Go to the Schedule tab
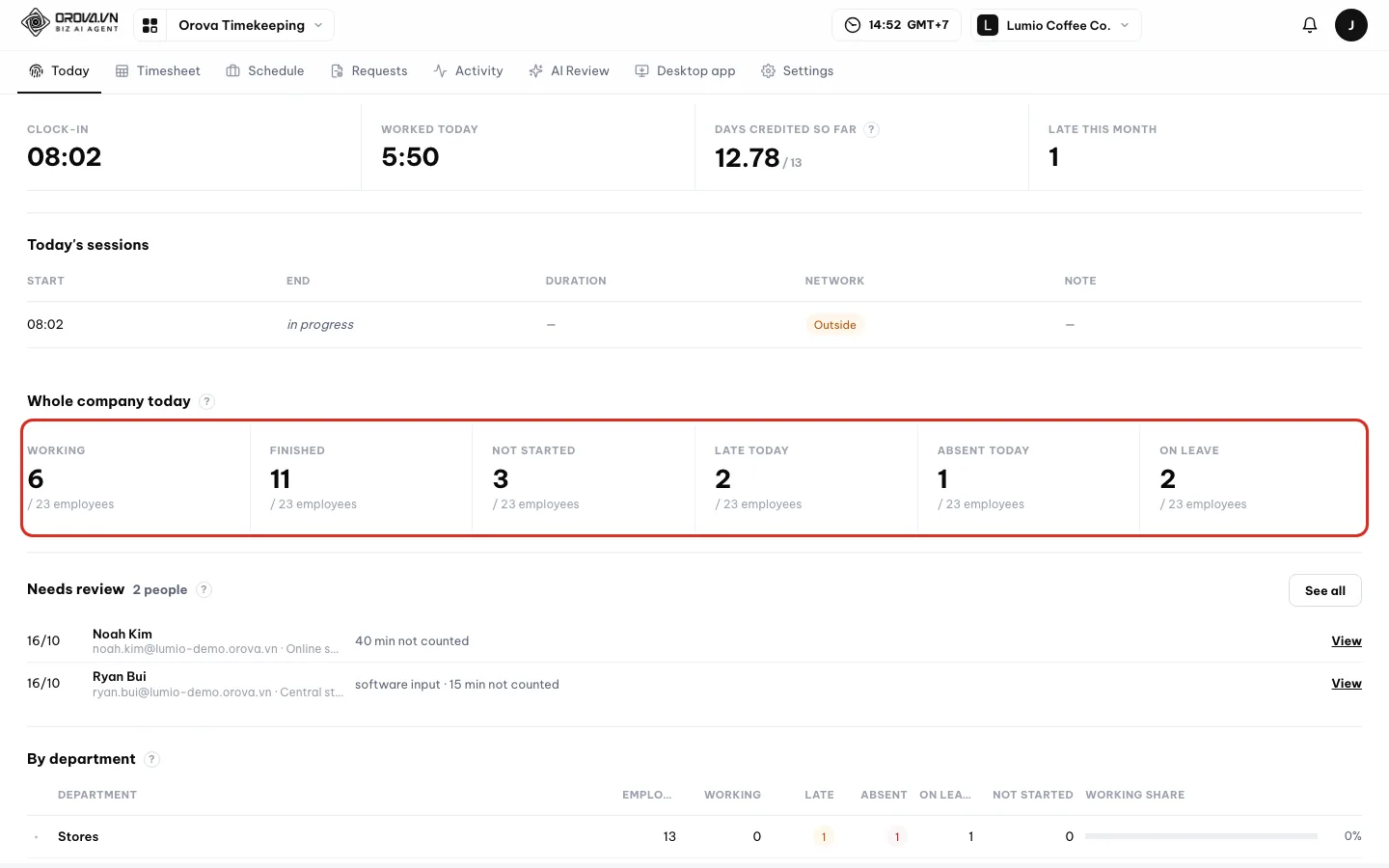The height and width of the screenshot is (868, 1389). (264, 71)
